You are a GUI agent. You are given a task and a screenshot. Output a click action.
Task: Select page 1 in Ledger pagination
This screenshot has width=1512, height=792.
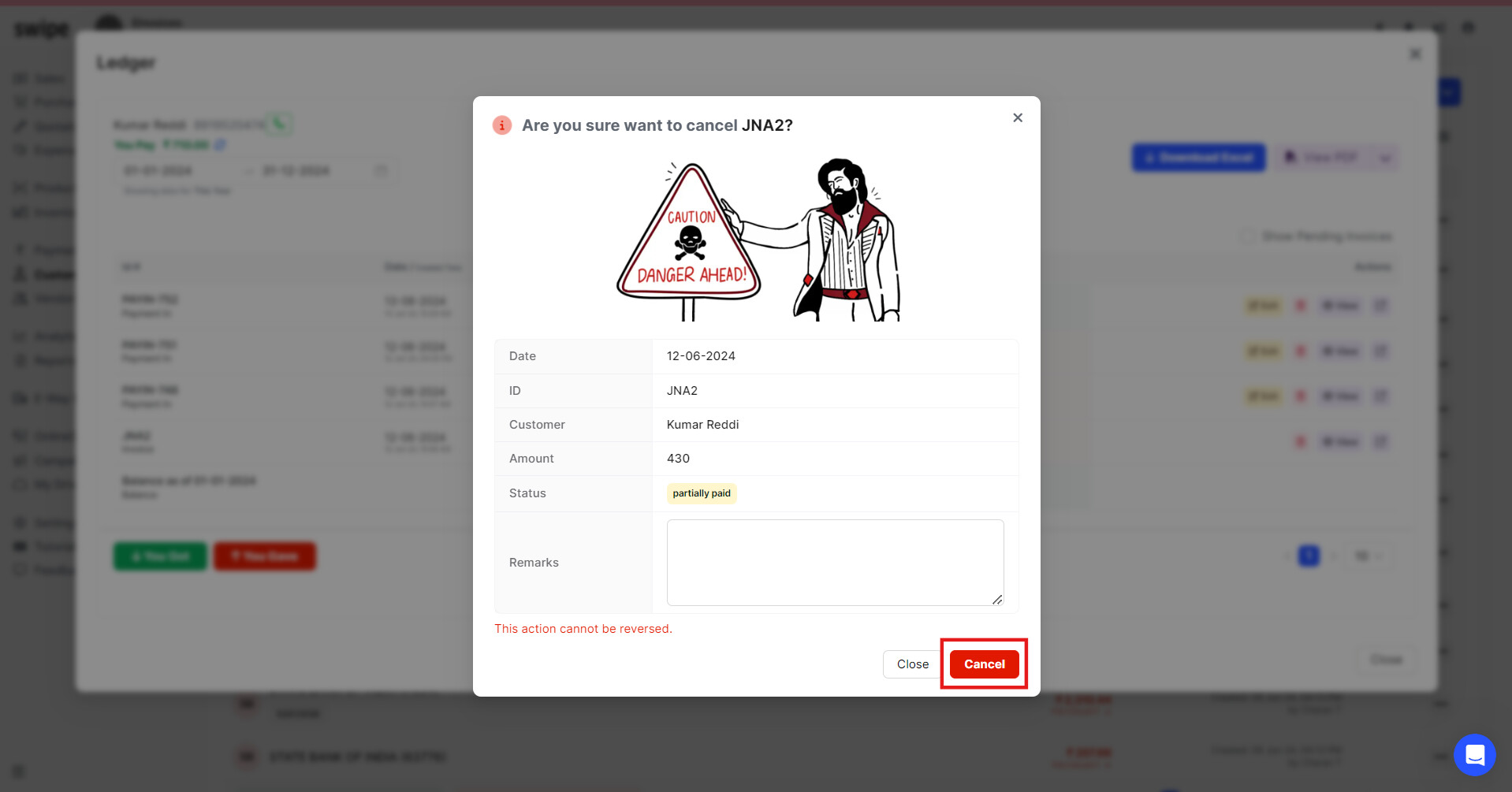click(x=1309, y=556)
